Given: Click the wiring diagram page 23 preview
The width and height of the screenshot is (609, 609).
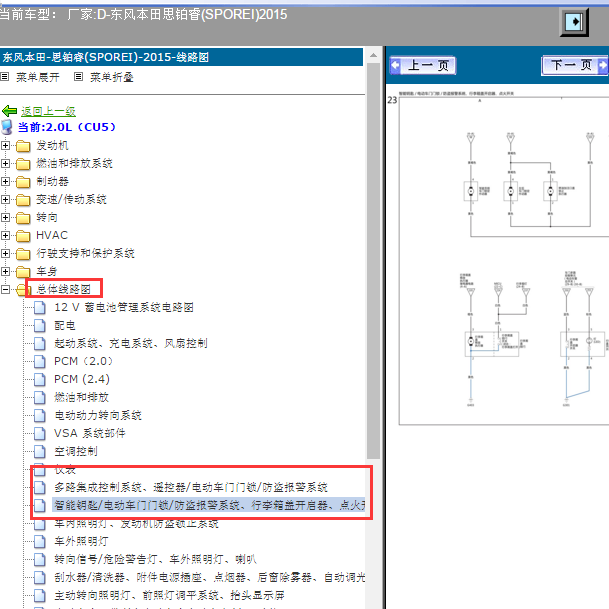Looking at the screenshot, I should pyautogui.click(x=504, y=261).
